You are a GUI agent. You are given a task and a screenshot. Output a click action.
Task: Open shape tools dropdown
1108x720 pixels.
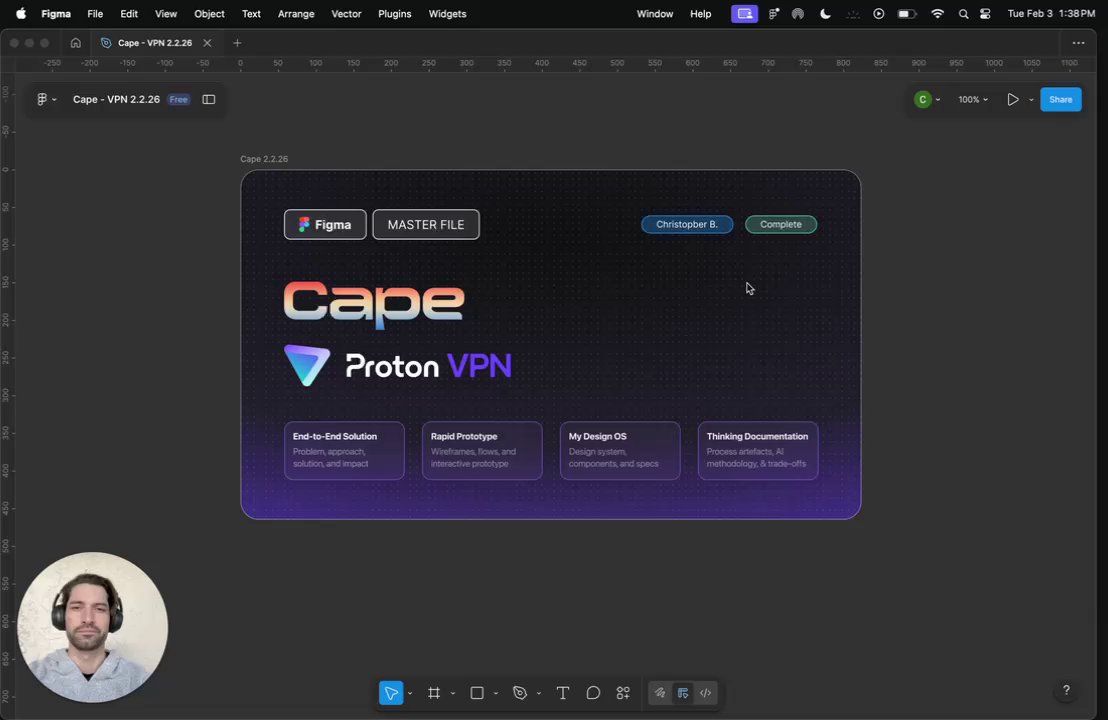[496, 694]
